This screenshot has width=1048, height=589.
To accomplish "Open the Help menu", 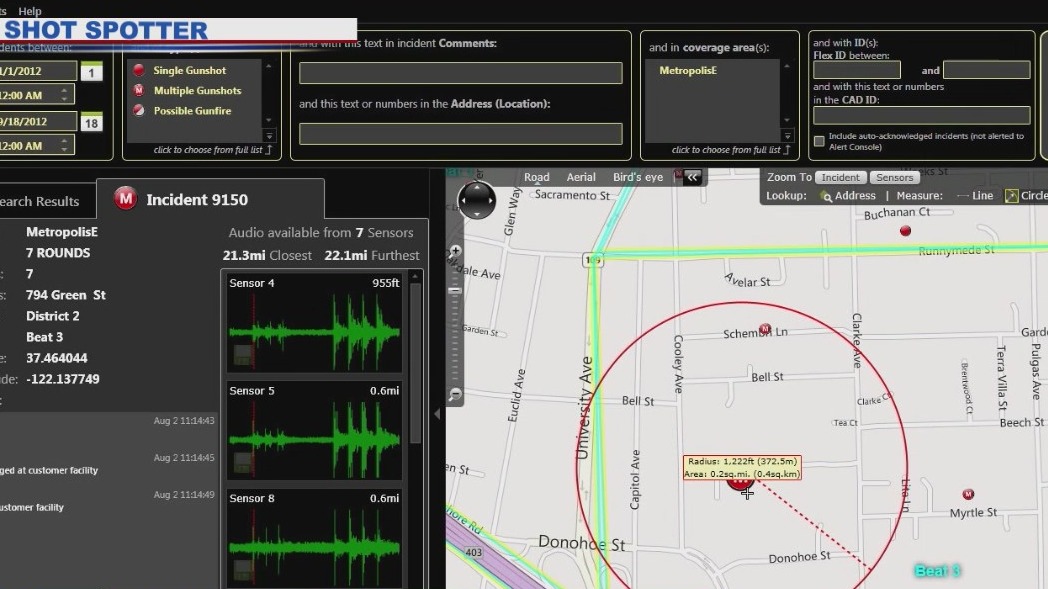I will (29, 11).
